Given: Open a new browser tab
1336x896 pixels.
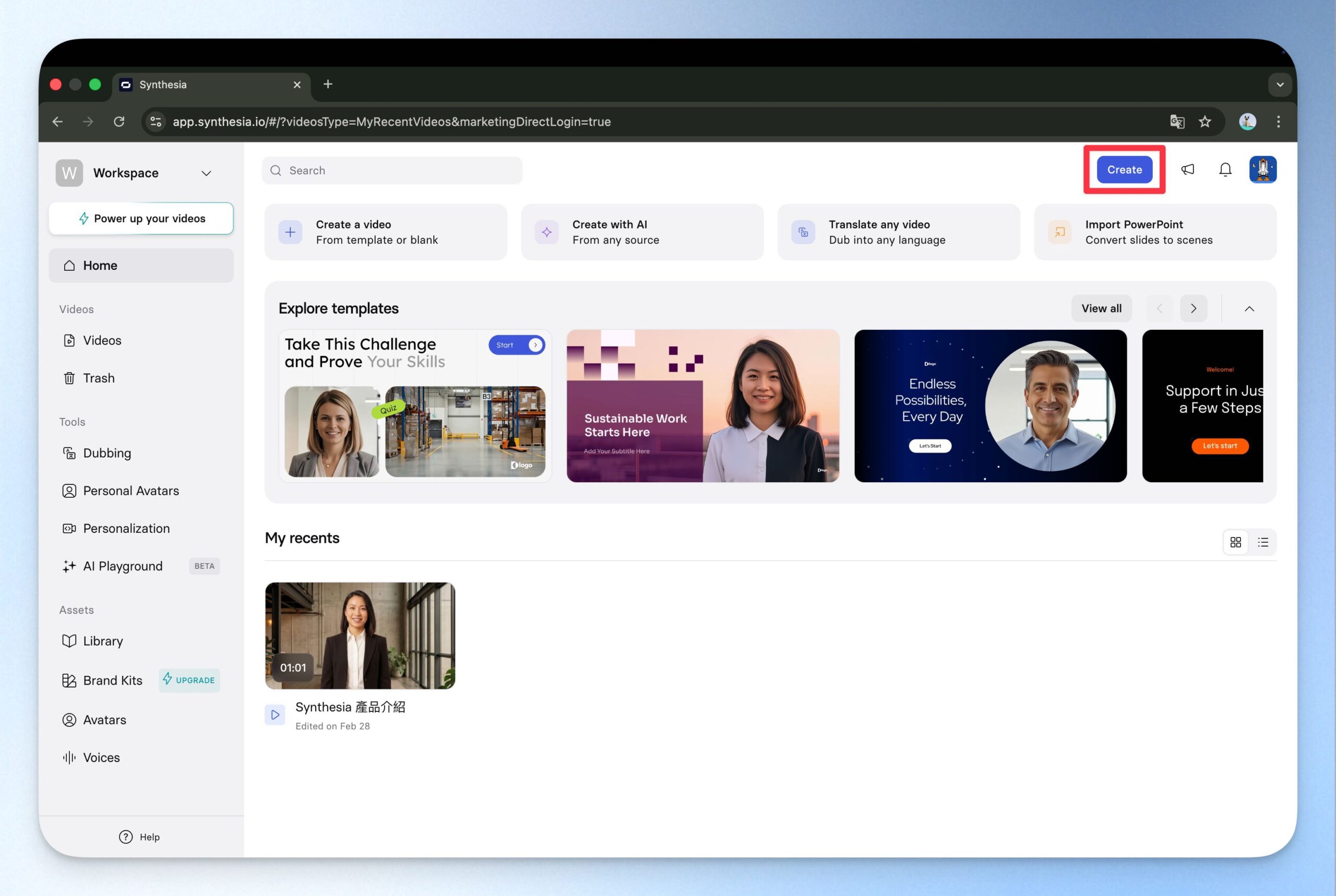Looking at the screenshot, I should point(327,85).
